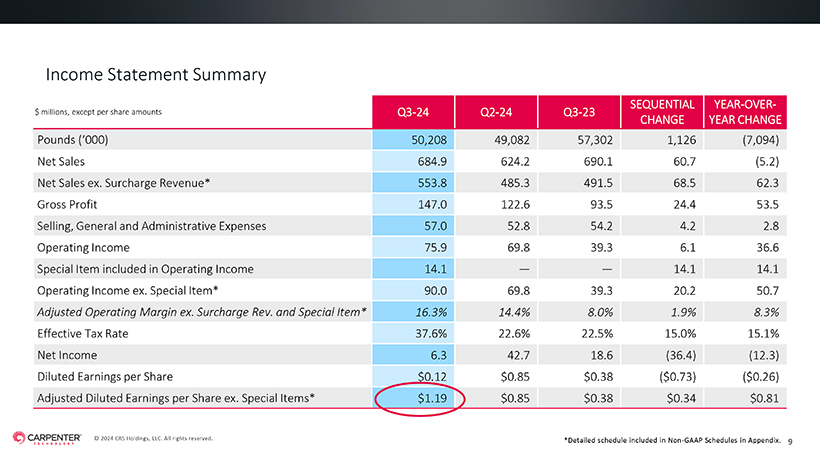This screenshot has height=461, width=820.
Task: Select the Q3-24 column header
Action: point(413,112)
